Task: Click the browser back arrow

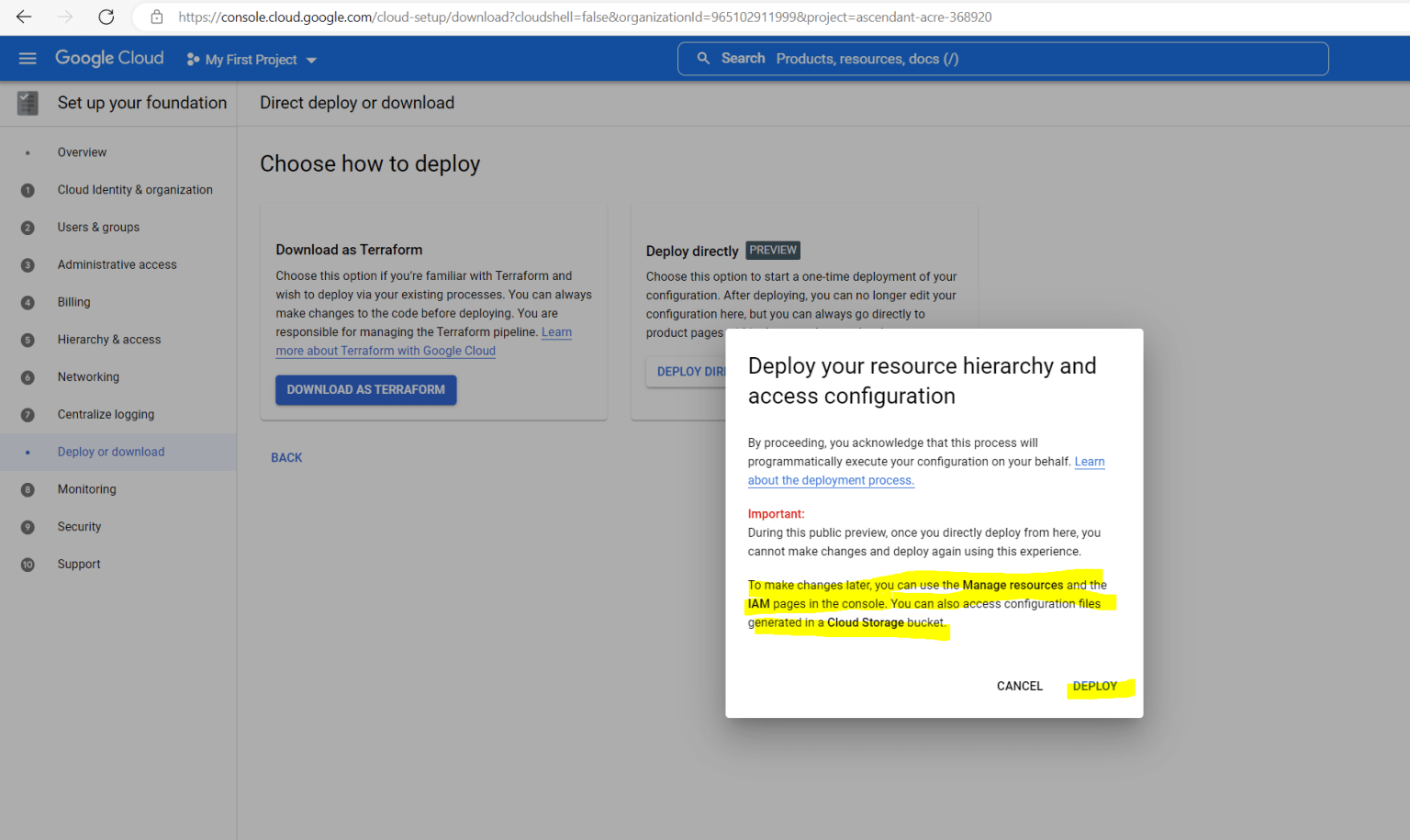Action: pyautogui.click(x=23, y=17)
